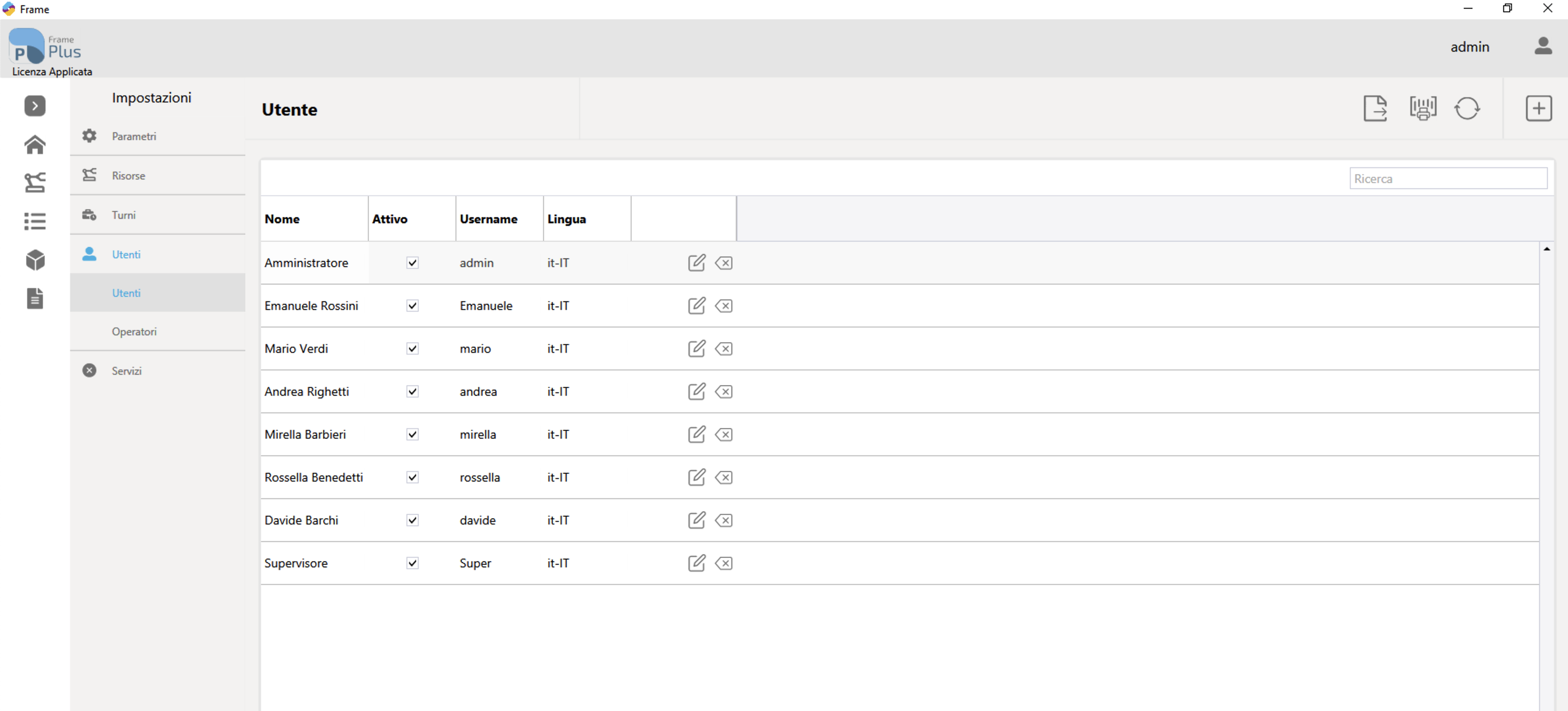
Task: Toggle Attivo checkbox for Supervisore
Action: click(x=413, y=563)
